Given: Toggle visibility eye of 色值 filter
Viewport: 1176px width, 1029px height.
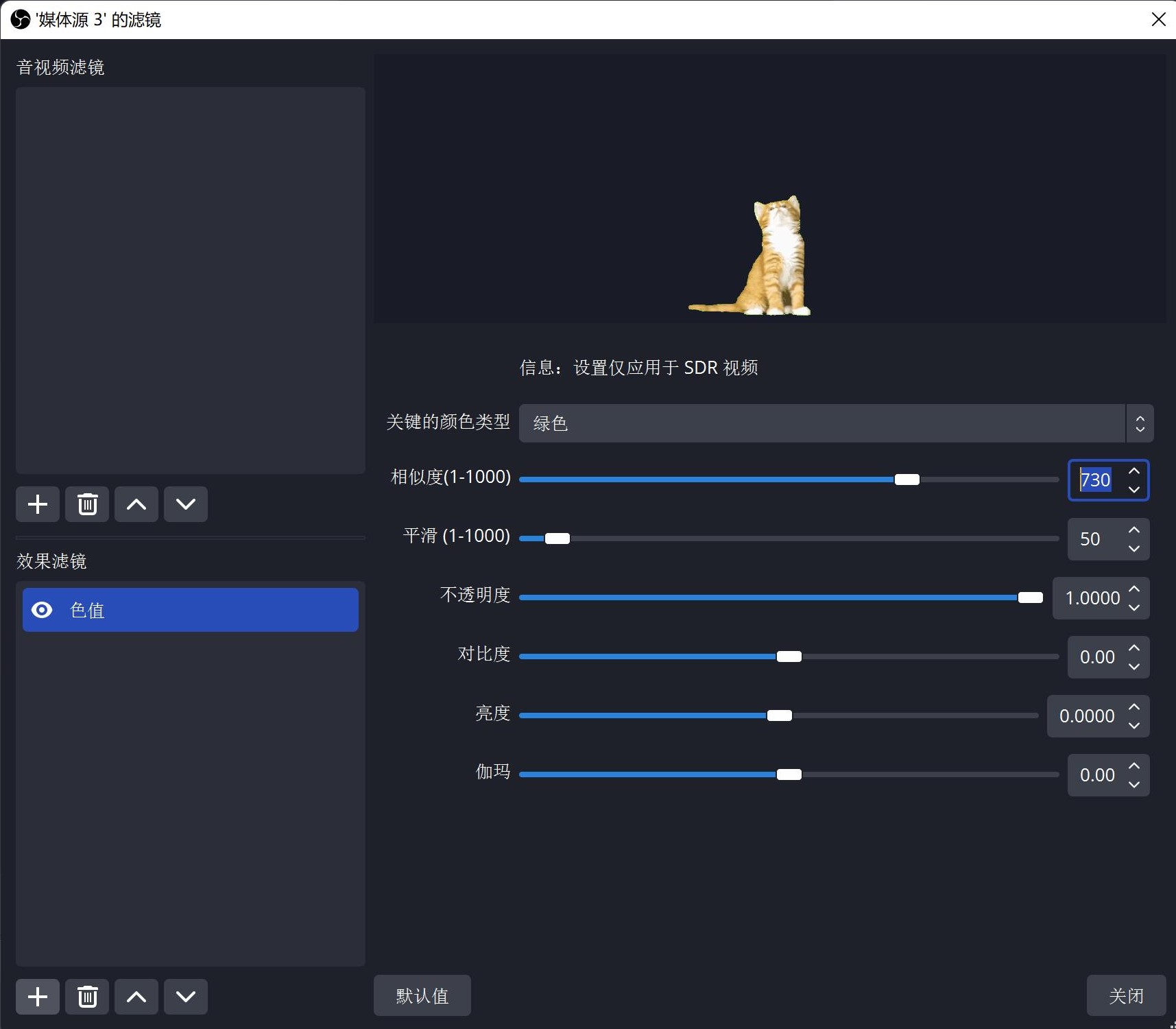Looking at the screenshot, I should (x=42, y=610).
